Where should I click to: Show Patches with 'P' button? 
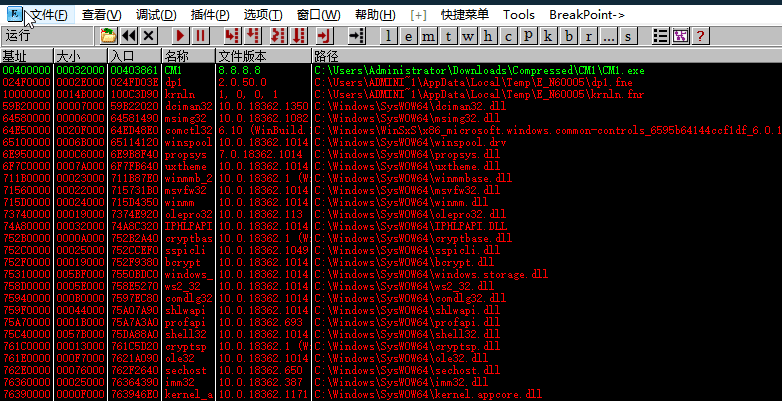(528, 36)
